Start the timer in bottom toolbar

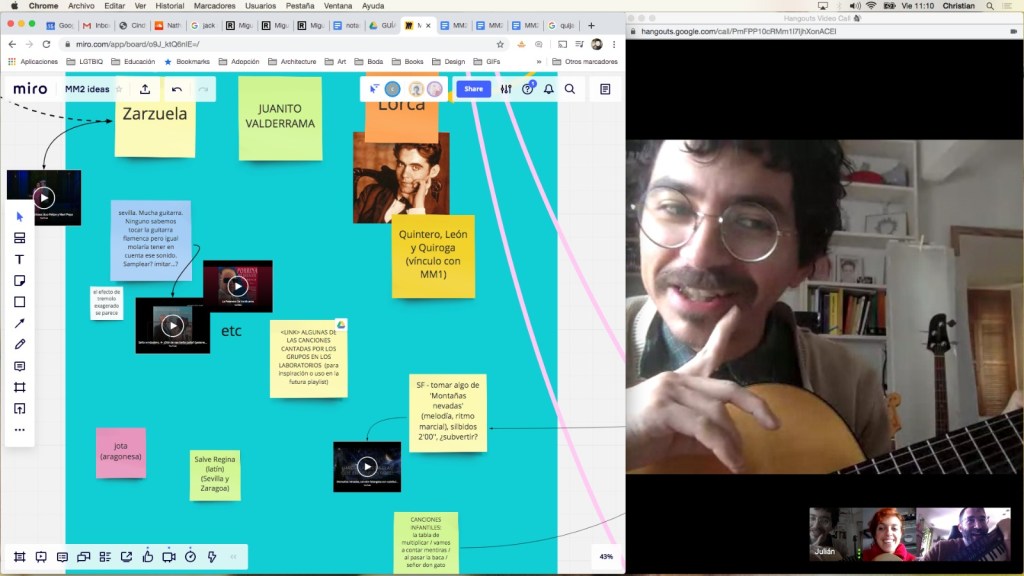(190, 556)
